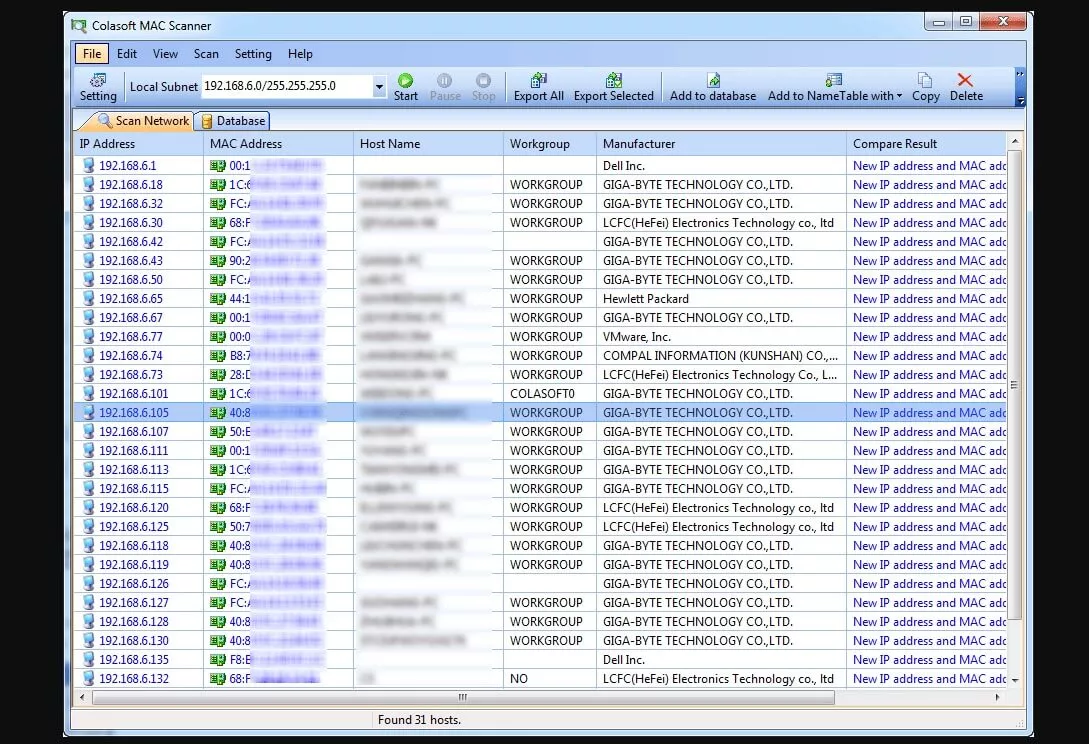Click the vertical scrollbar up arrow
1089x744 pixels.
1015,142
